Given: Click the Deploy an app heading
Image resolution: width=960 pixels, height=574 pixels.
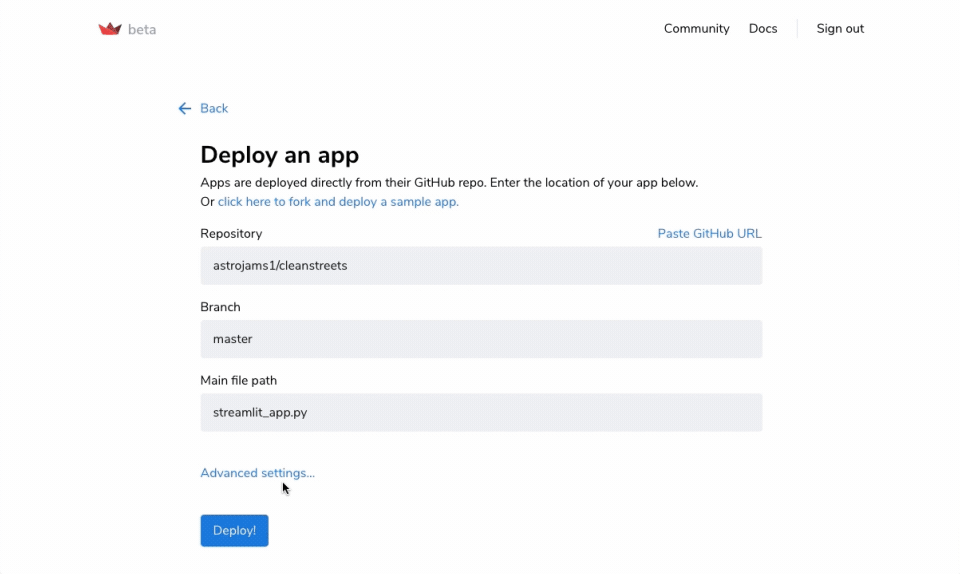Looking at the screenshot, I should point(280,155).
